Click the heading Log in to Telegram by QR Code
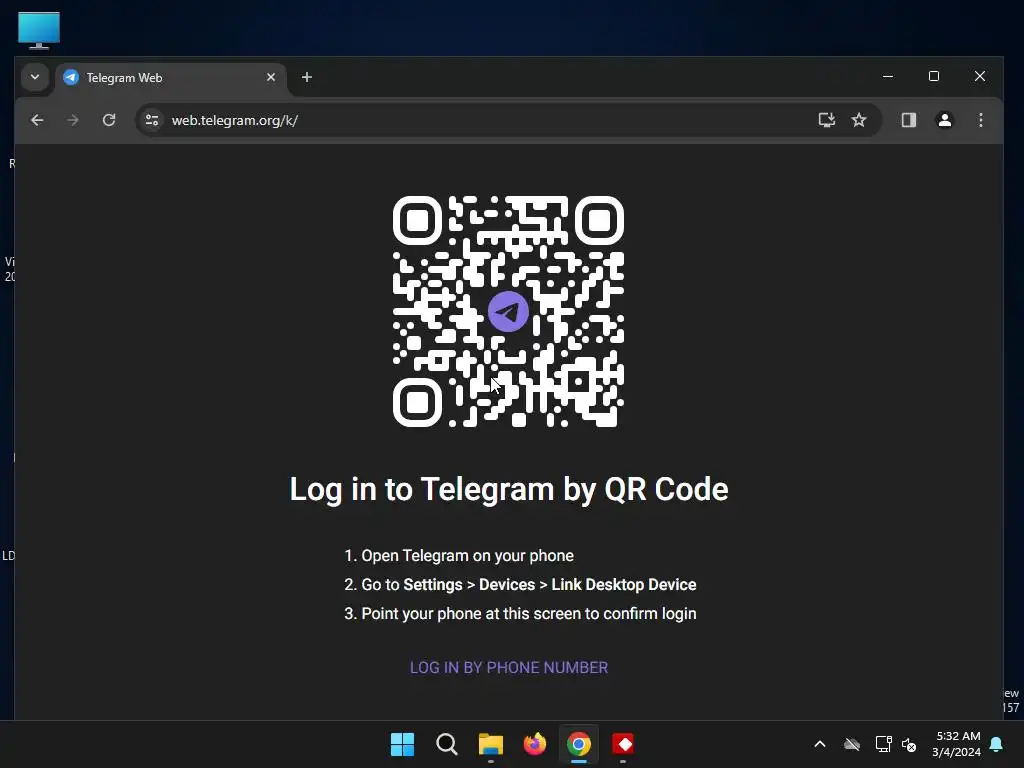 (x=509, y=489)
